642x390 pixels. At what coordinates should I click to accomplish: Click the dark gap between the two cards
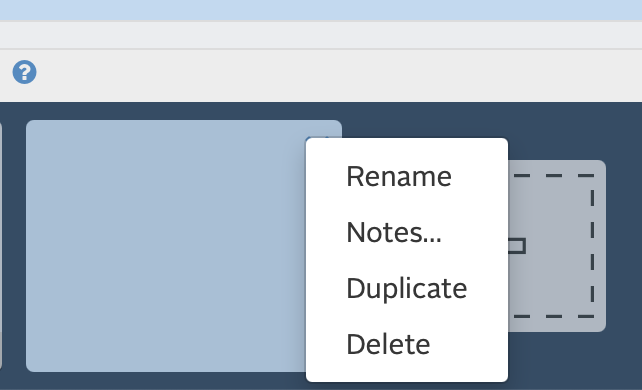[x=14, y=246]
